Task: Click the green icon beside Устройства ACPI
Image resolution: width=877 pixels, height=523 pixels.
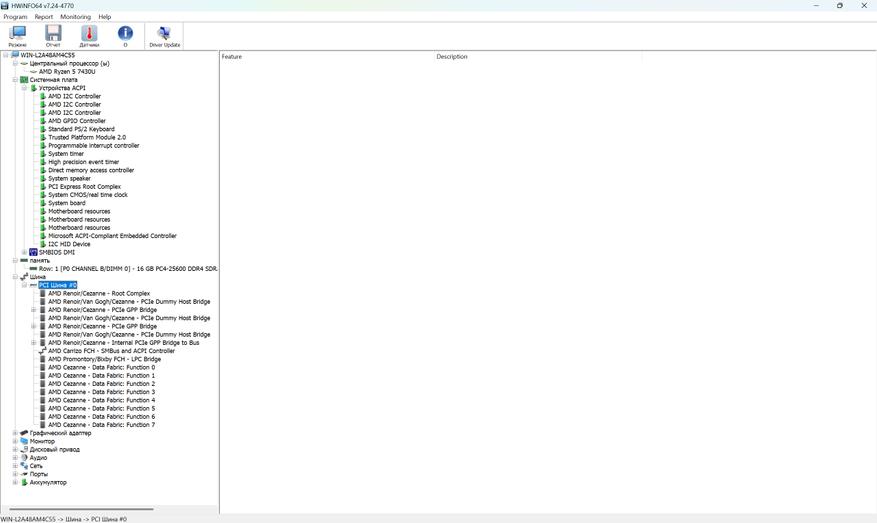Action: coord(34,88)
